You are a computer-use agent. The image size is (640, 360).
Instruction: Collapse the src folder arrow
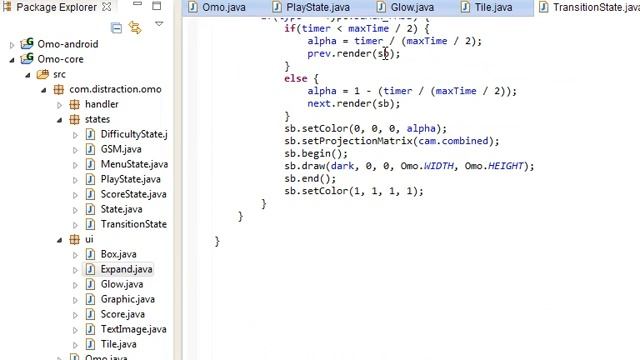click(x=28, y=75)
